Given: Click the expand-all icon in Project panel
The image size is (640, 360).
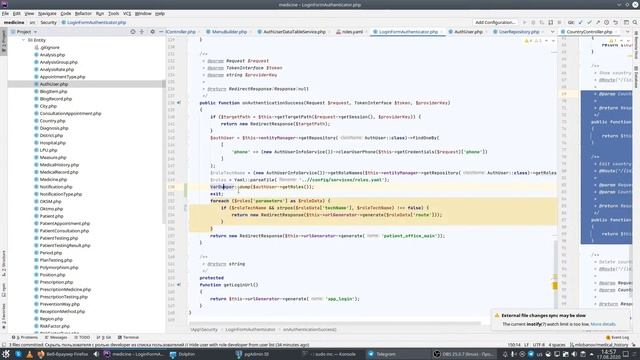Looking at the screenshot, I should pos(142,31).
